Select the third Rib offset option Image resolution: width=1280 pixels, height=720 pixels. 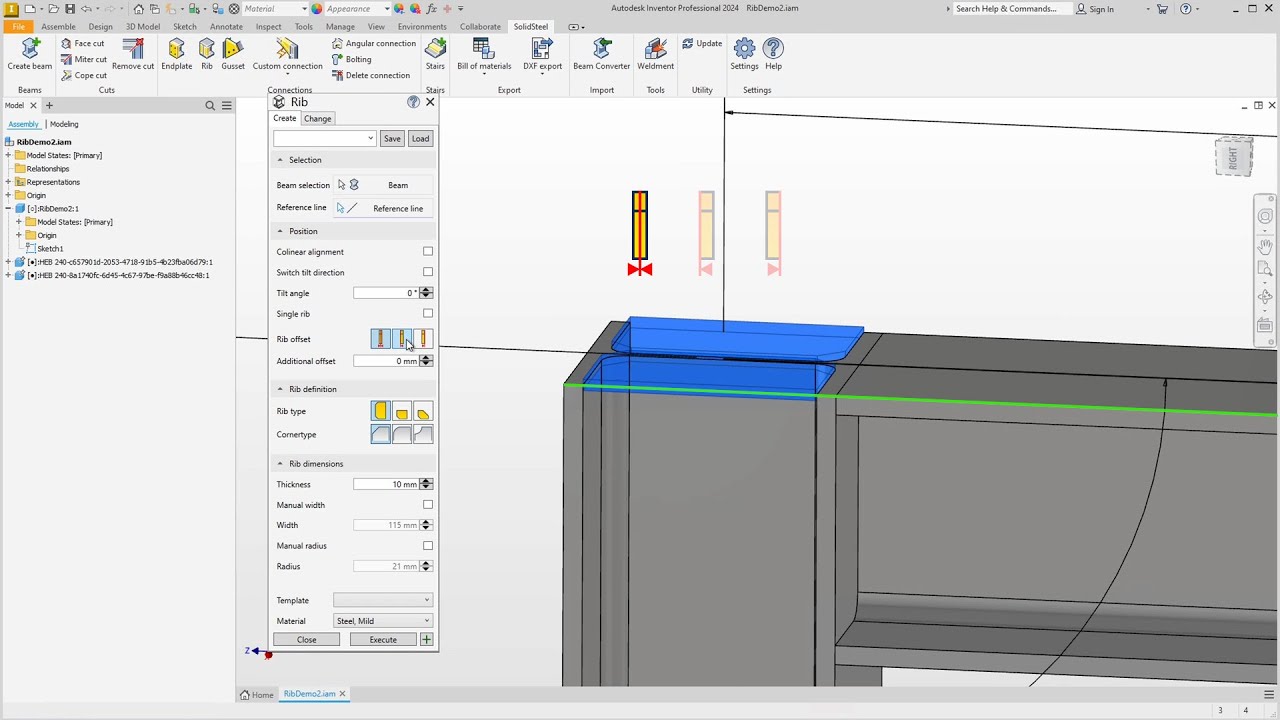click(423, 339)
